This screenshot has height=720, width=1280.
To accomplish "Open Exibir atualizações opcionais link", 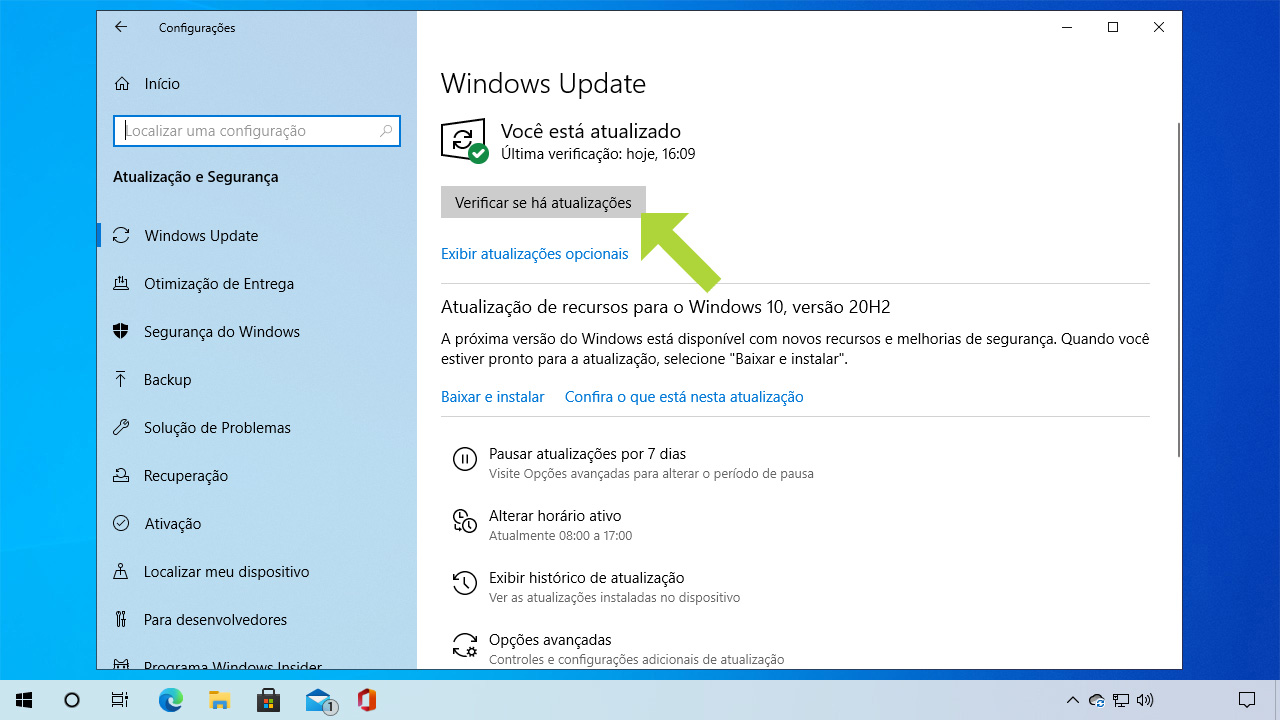I will pyautogui.click(x=535, y=254).
